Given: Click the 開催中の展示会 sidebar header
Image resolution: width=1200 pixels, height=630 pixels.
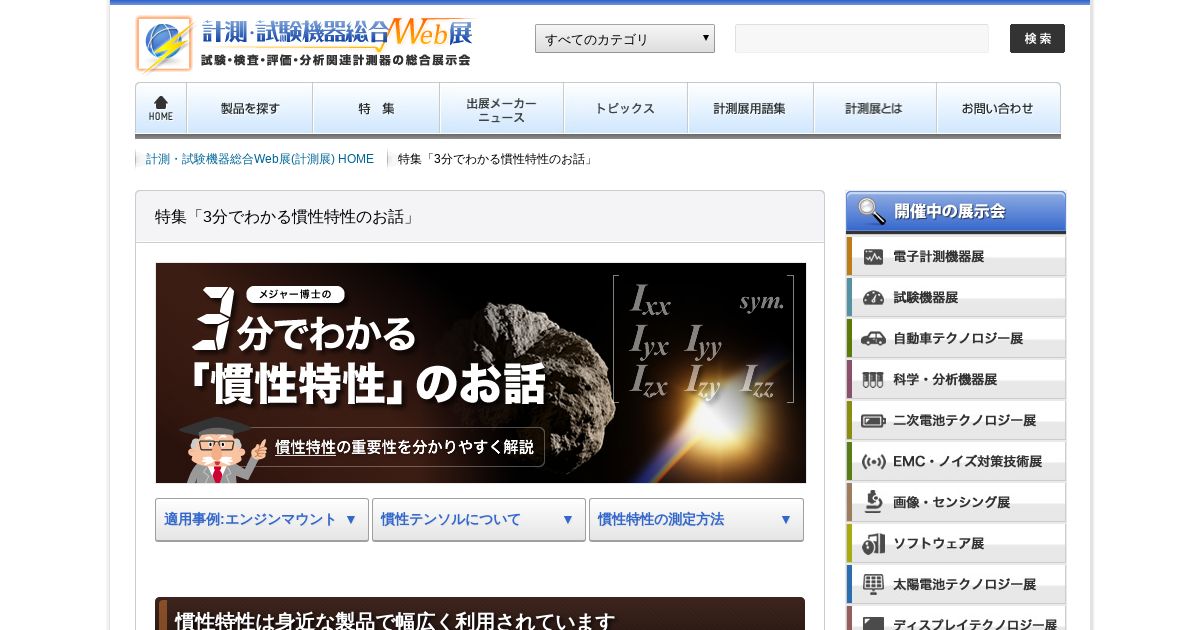Looking at the screenshot, I should pyautogui.click(x=956, y=212).
